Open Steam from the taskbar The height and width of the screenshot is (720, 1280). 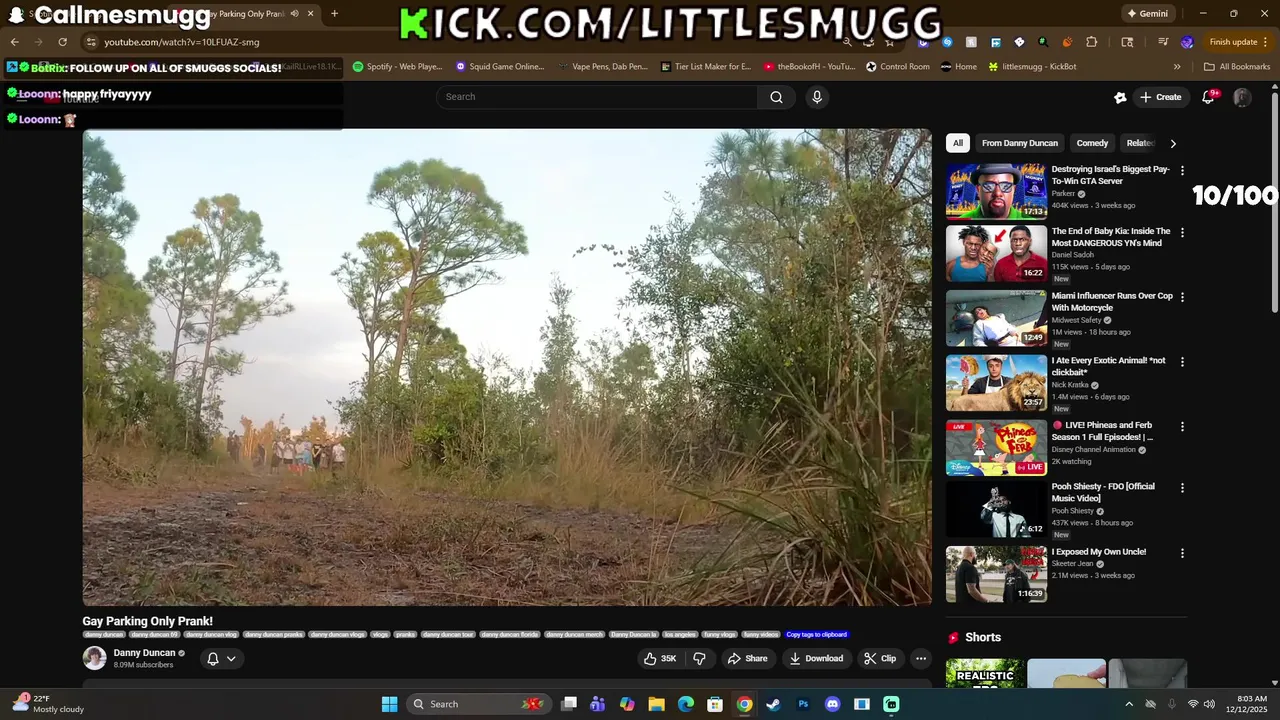[773, 704]
